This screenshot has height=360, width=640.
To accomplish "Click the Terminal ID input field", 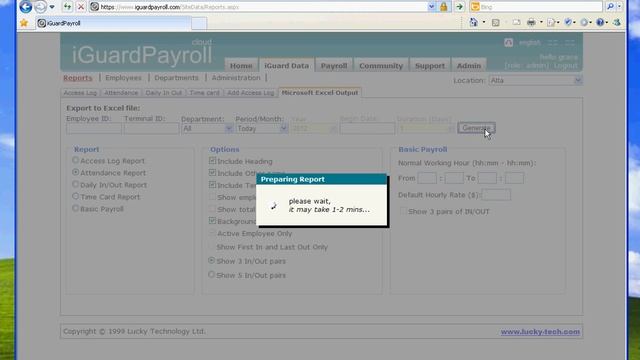I will (151, 129).
